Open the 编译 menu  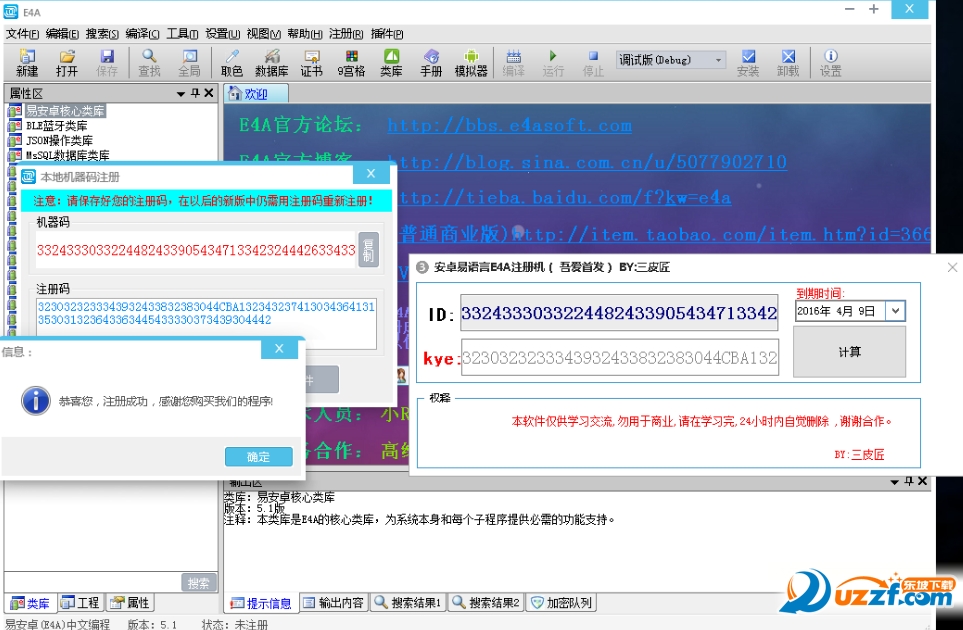142,33
